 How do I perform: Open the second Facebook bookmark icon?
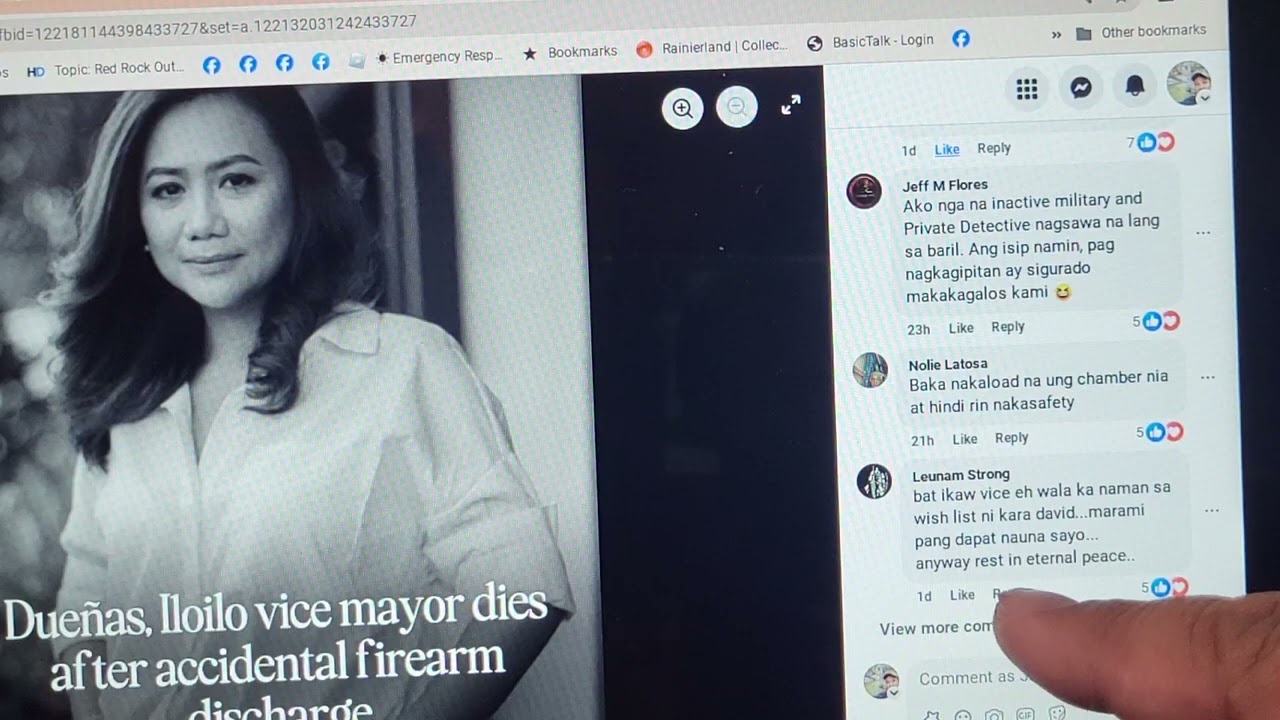(x=248, y=64)
